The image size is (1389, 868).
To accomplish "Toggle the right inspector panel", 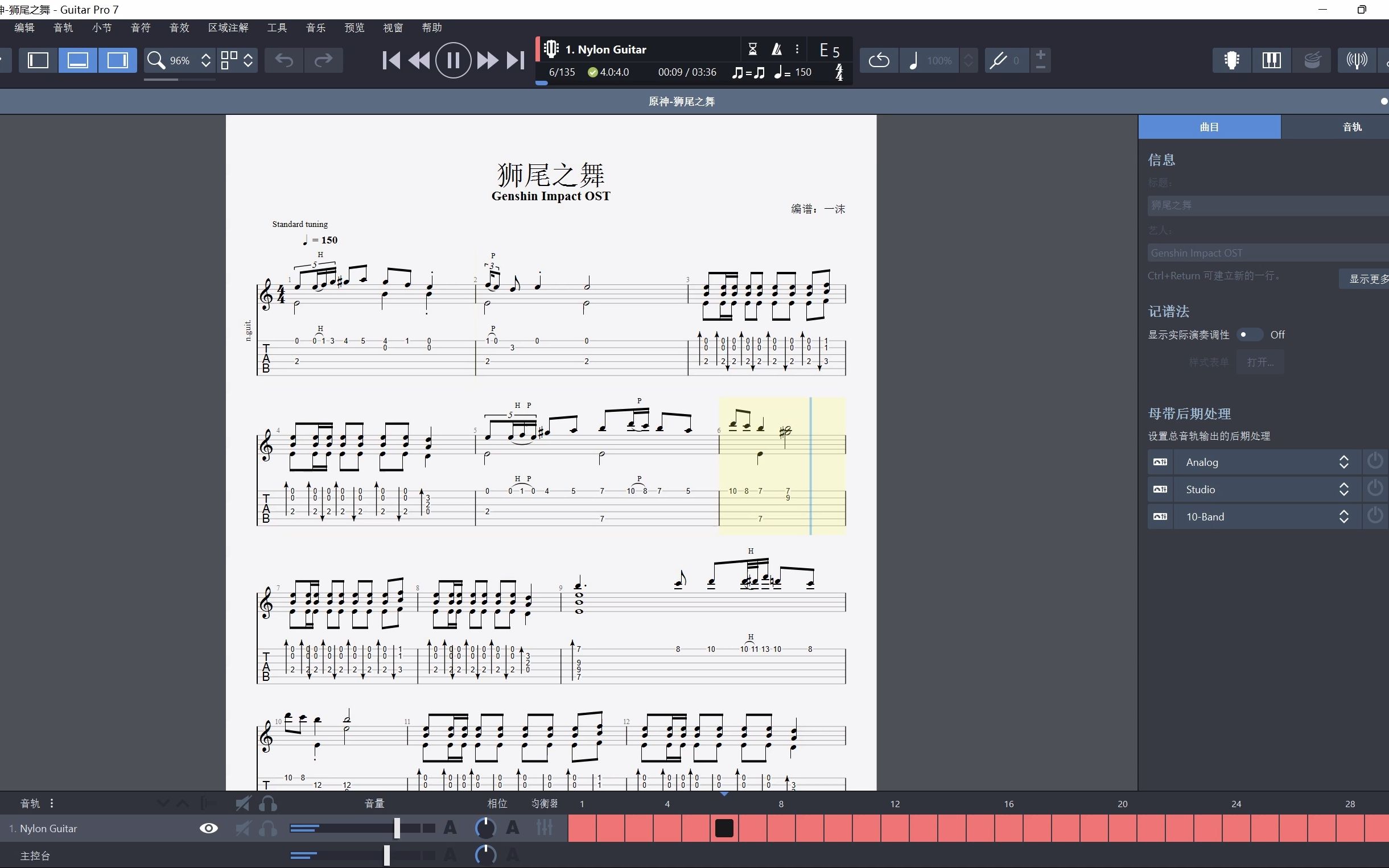I will (117, 60).
